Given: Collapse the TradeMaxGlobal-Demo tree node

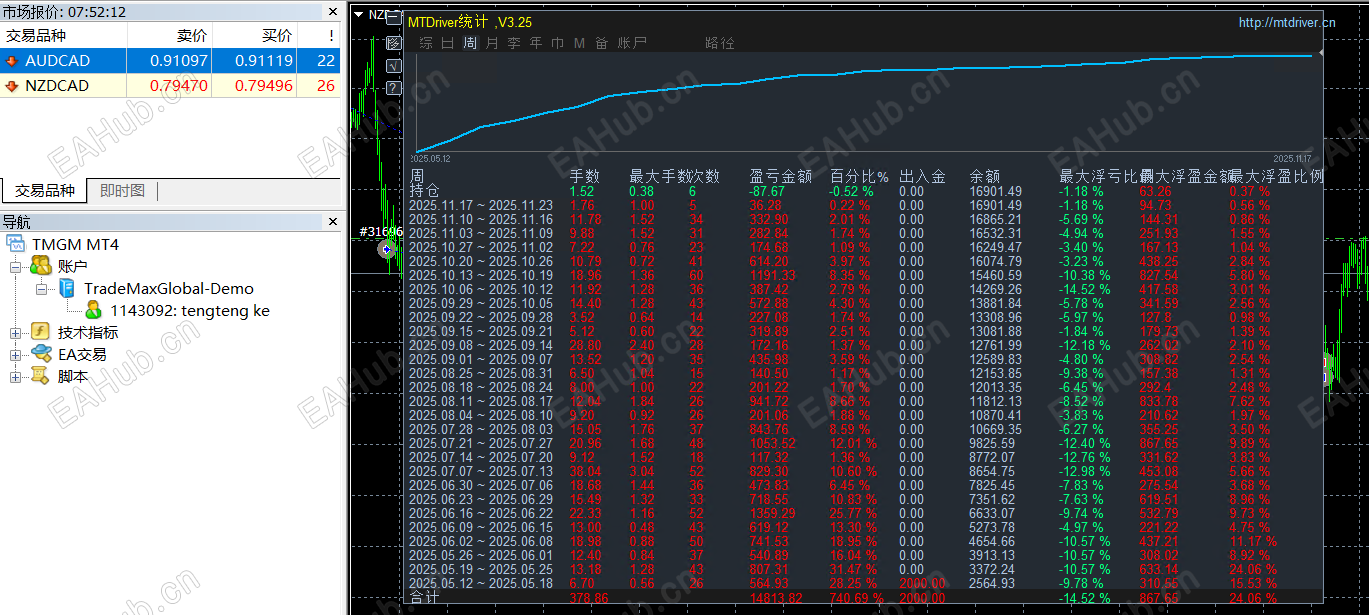Looking at the screenshot, I should point(42,289).
